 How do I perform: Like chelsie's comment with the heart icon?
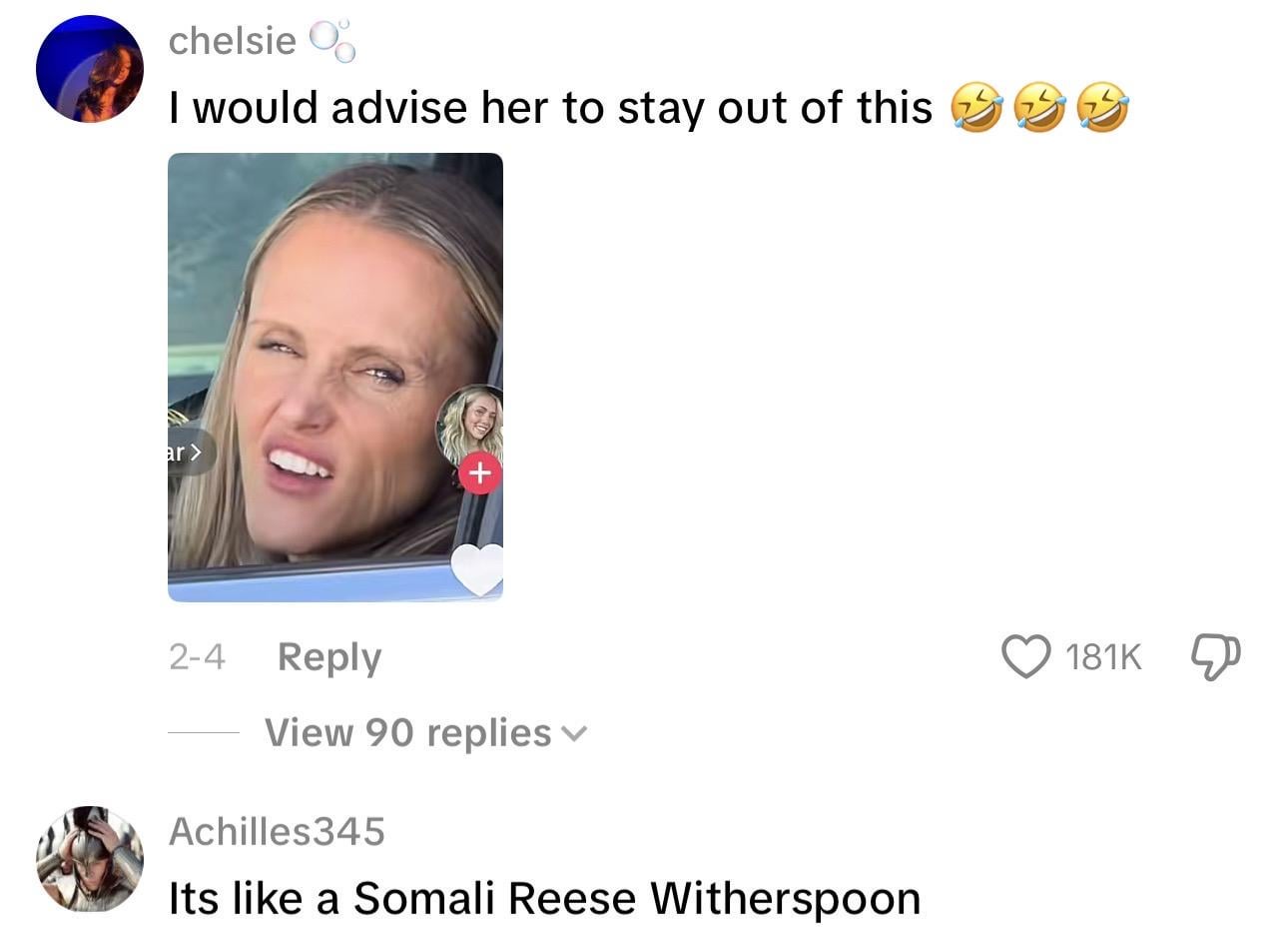pos(1025,657)
